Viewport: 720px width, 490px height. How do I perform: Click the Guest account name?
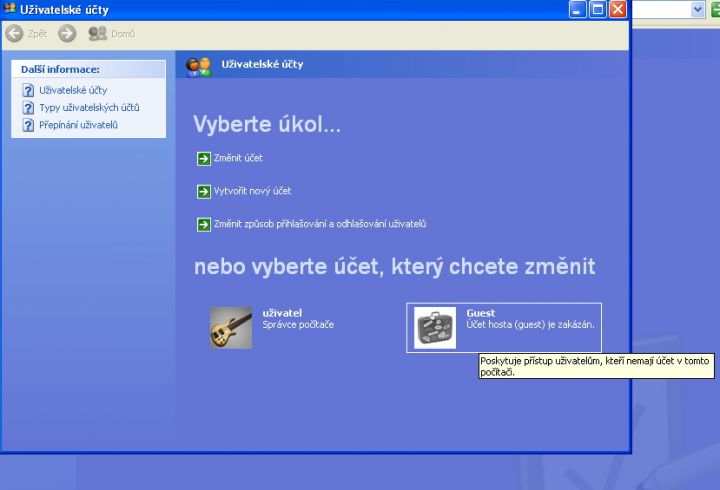481,313
